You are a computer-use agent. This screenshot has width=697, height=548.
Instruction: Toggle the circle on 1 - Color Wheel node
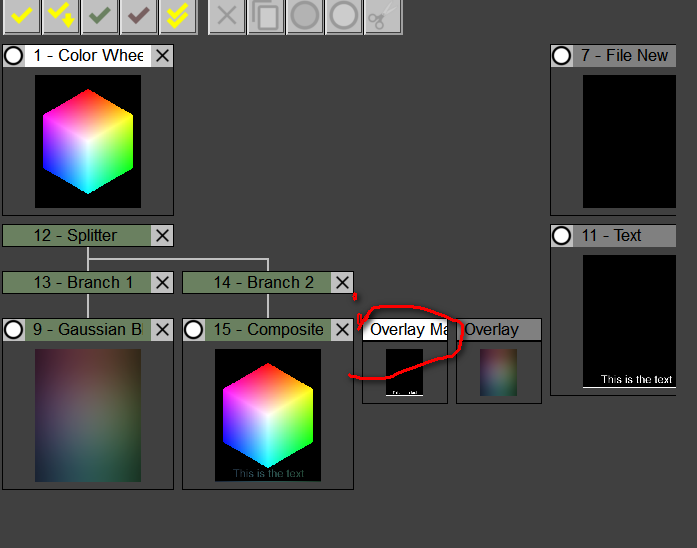tap(14, 56)
